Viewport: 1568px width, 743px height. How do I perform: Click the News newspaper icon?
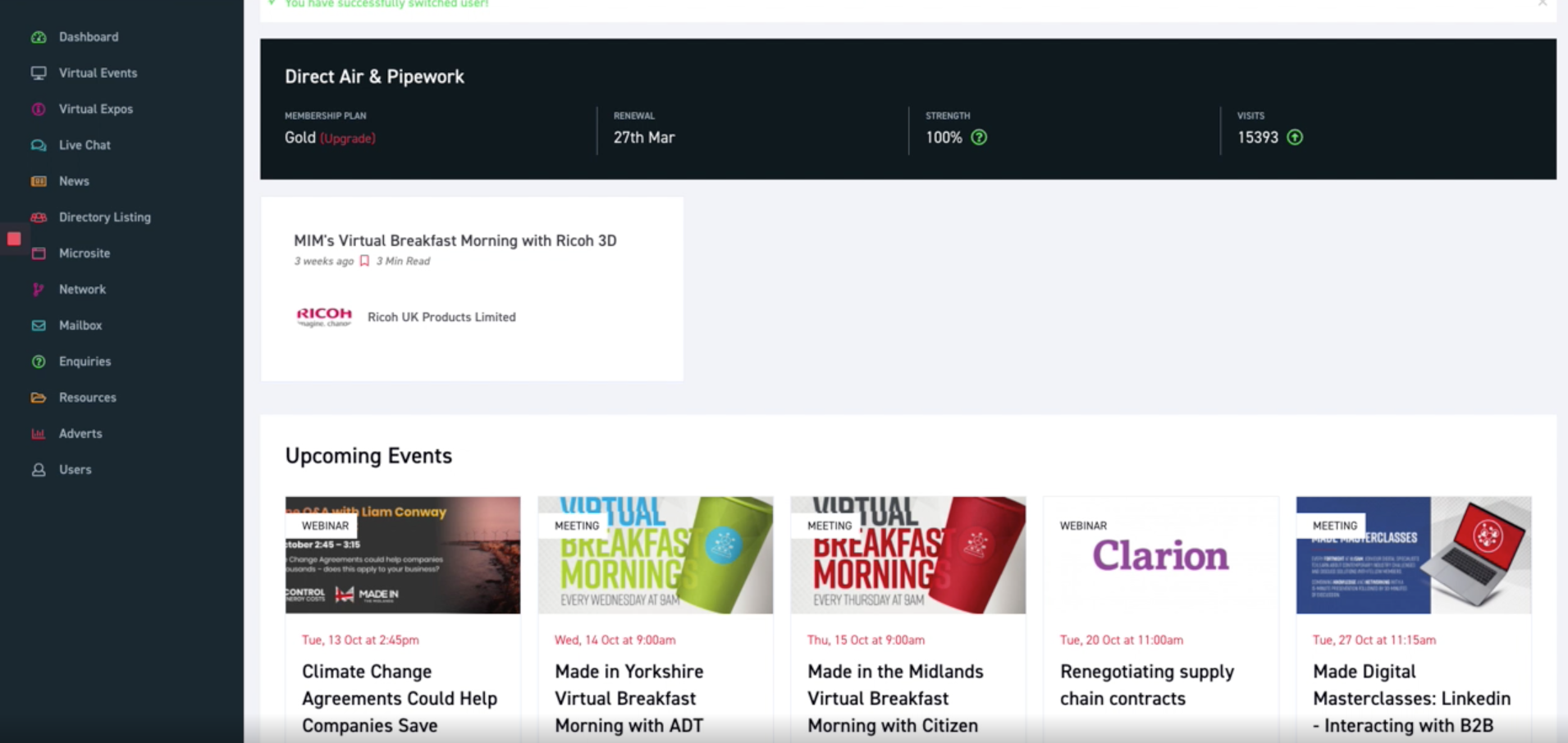click(39, 181)
